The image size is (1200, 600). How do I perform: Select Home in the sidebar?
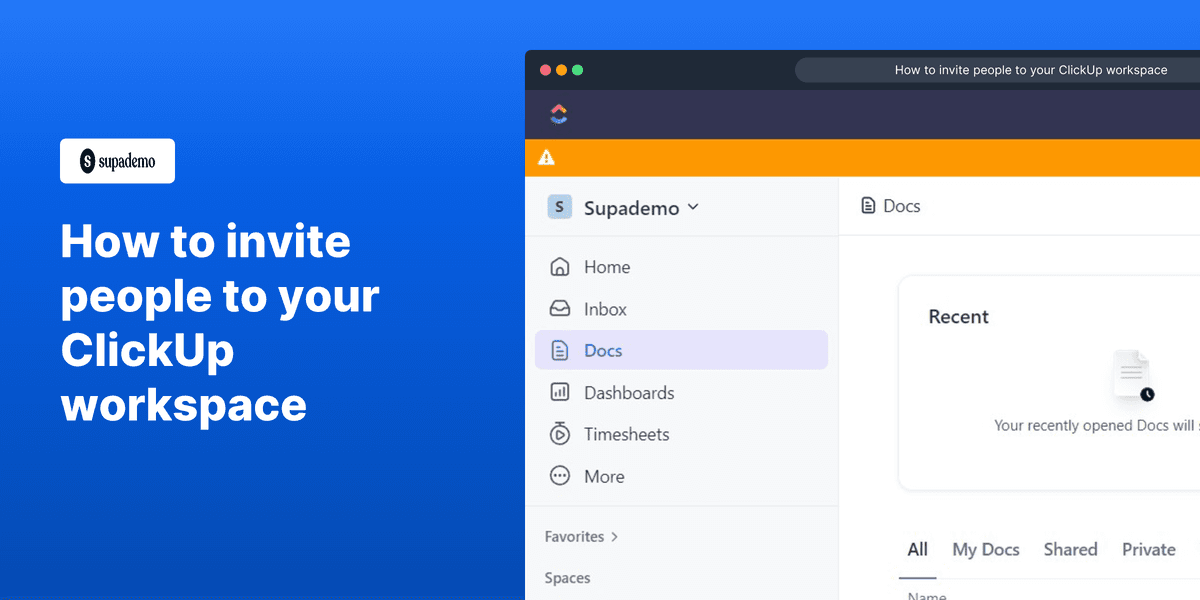(x=607, y=266)
